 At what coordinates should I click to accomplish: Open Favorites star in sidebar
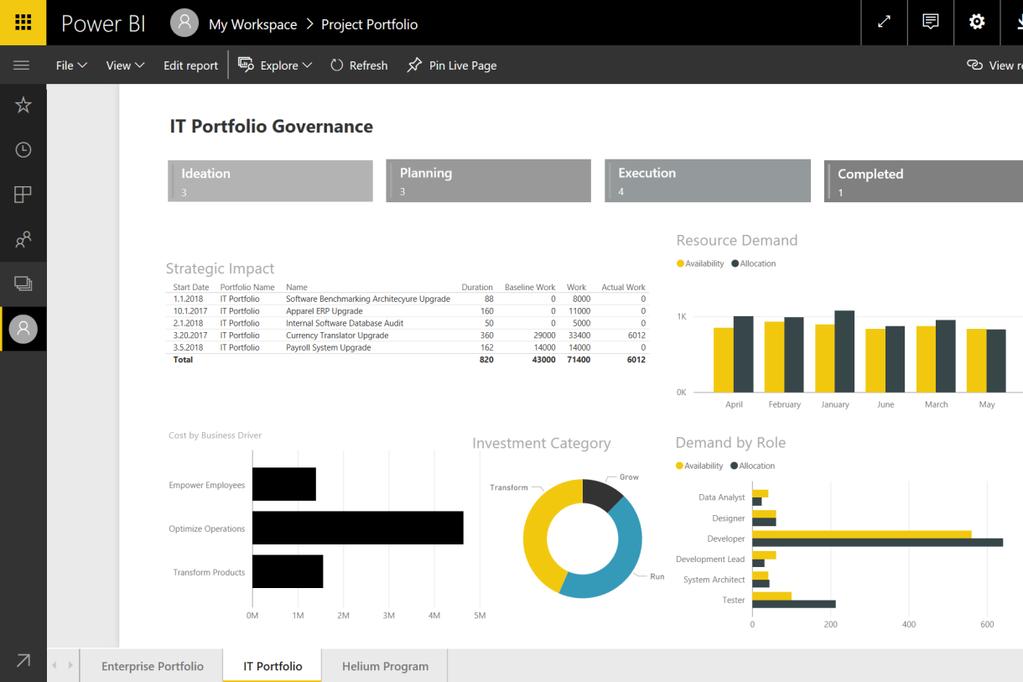pyautogui.click(x=23, y=105)
